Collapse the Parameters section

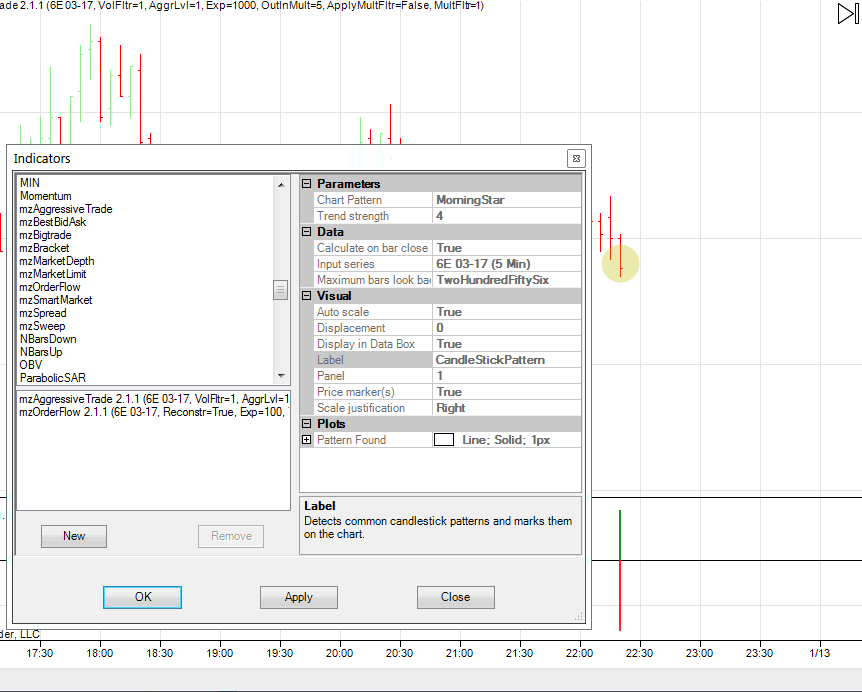tap(307, 184)
